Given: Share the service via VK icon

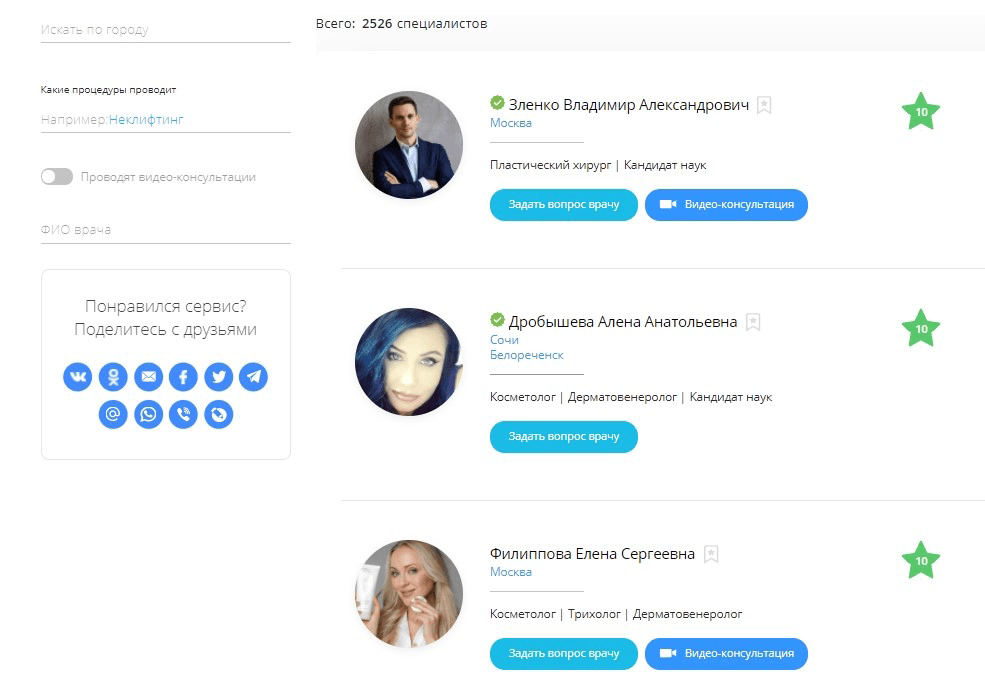Looking at the screenshot, I should pyautogui.click(x=78, y=377).
